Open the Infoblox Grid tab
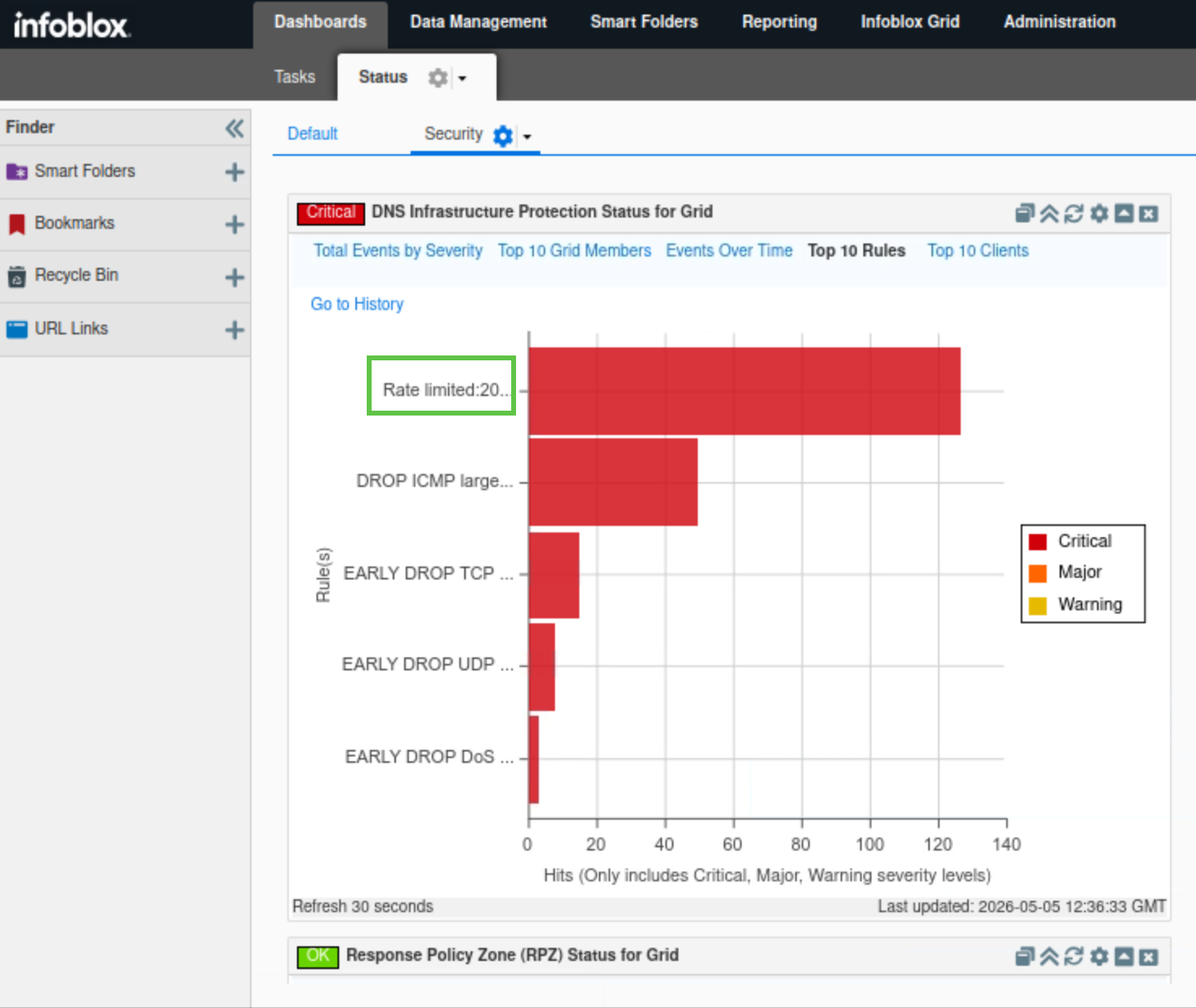The image size is (1196, 1008). (x=910, y=23)
